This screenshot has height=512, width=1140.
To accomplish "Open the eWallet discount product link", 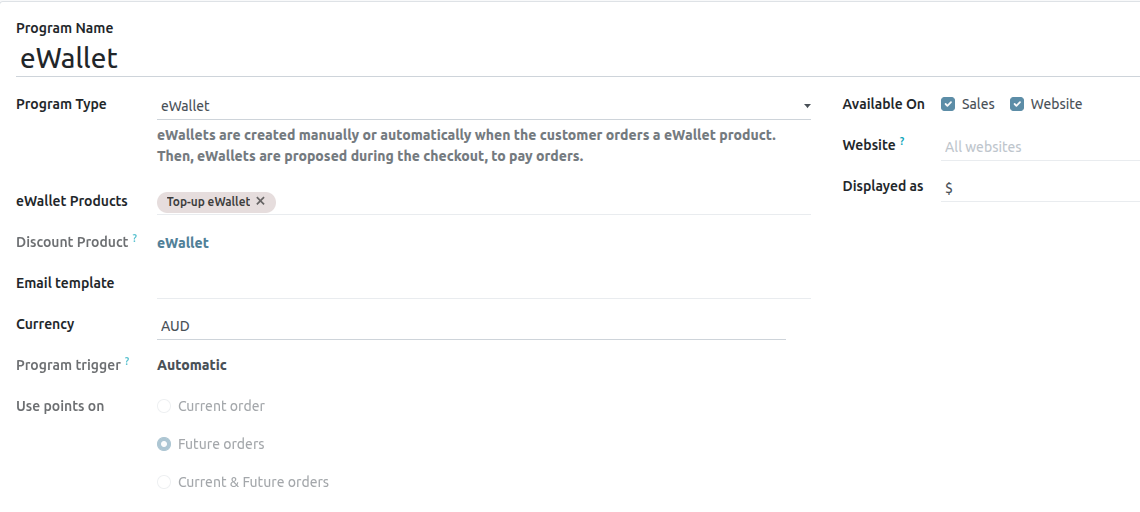I will (x=183, y=243).
